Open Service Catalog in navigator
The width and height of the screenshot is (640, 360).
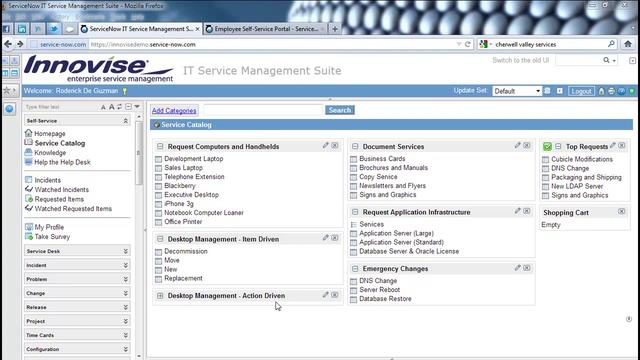tap(60, 143)
